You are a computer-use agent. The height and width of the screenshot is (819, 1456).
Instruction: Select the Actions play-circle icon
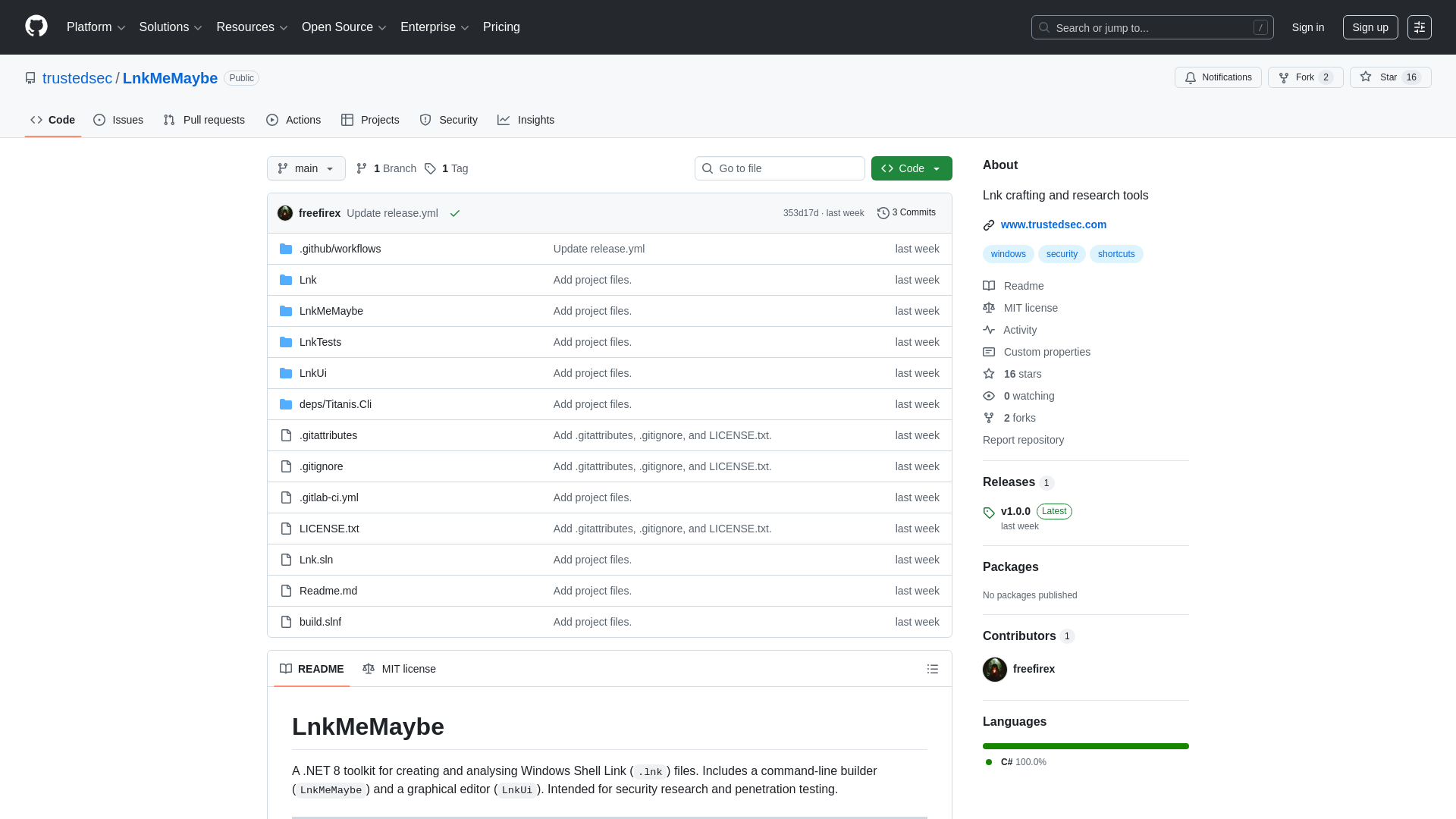click(271, 120)
